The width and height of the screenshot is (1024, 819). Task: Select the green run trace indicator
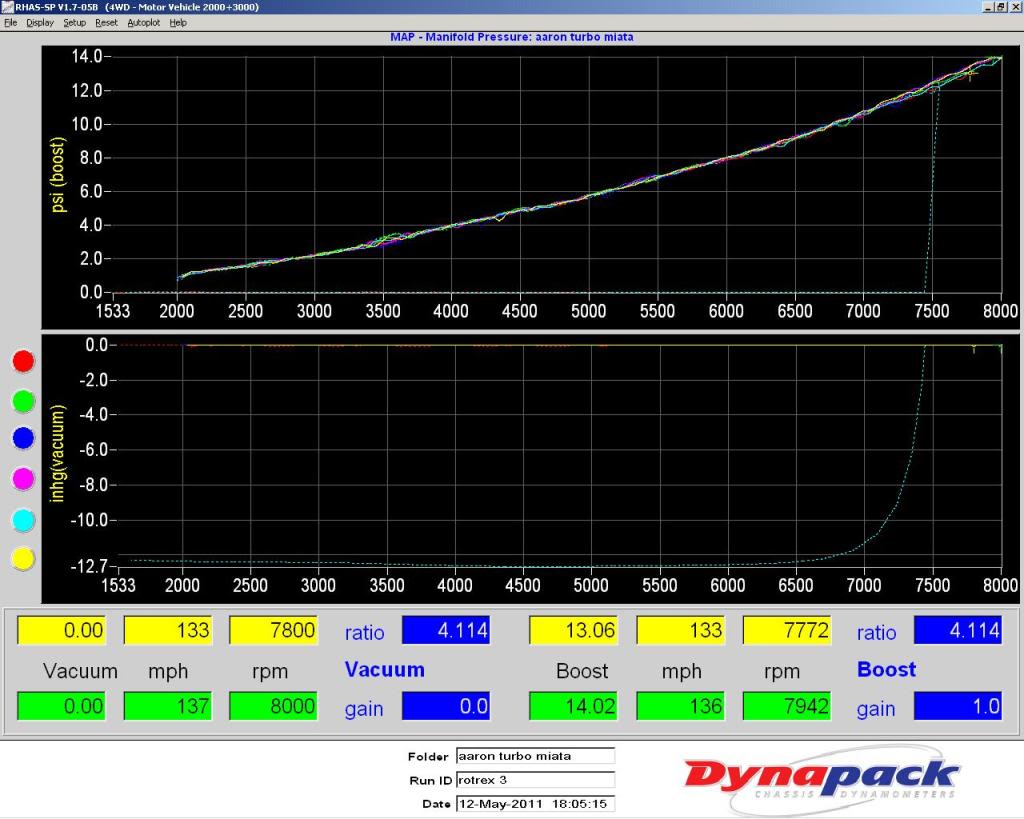pyautogui.click(x=23, y=400)
